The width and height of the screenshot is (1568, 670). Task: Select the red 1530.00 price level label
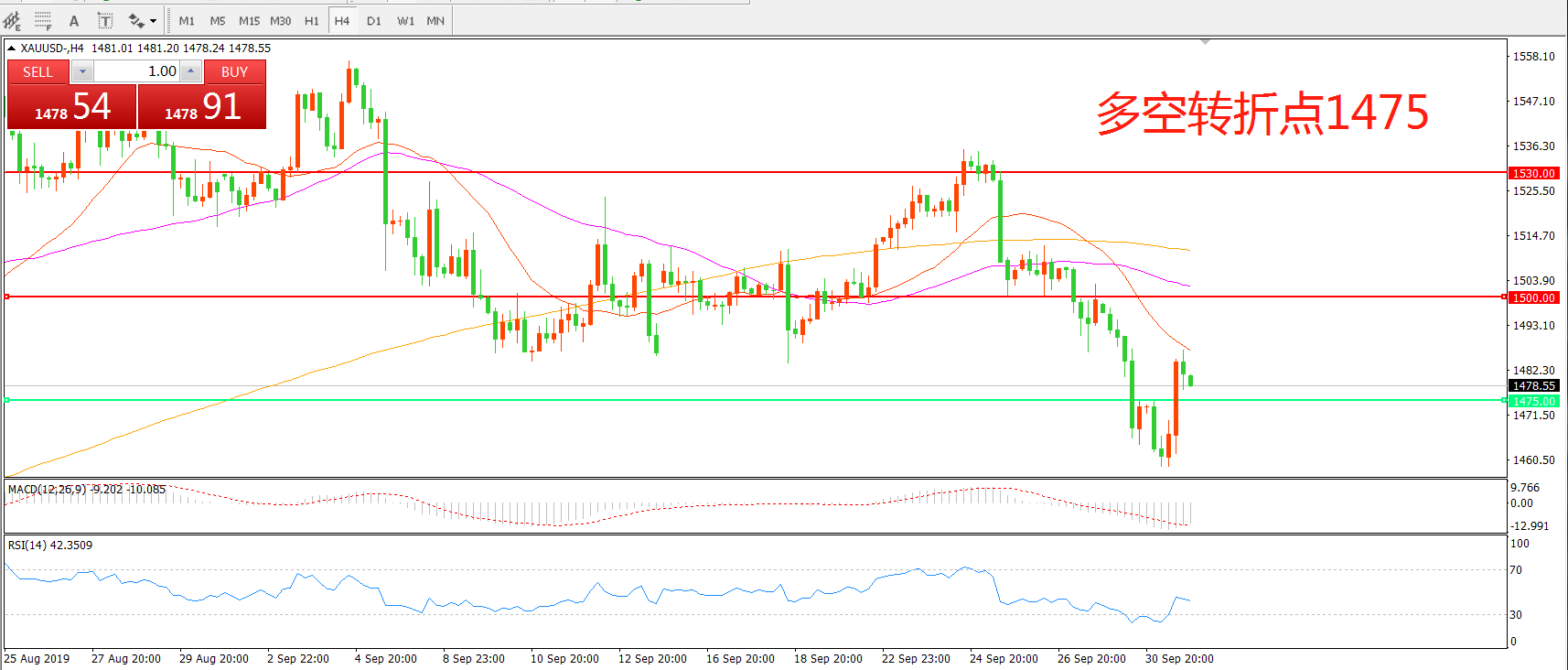1533,173
